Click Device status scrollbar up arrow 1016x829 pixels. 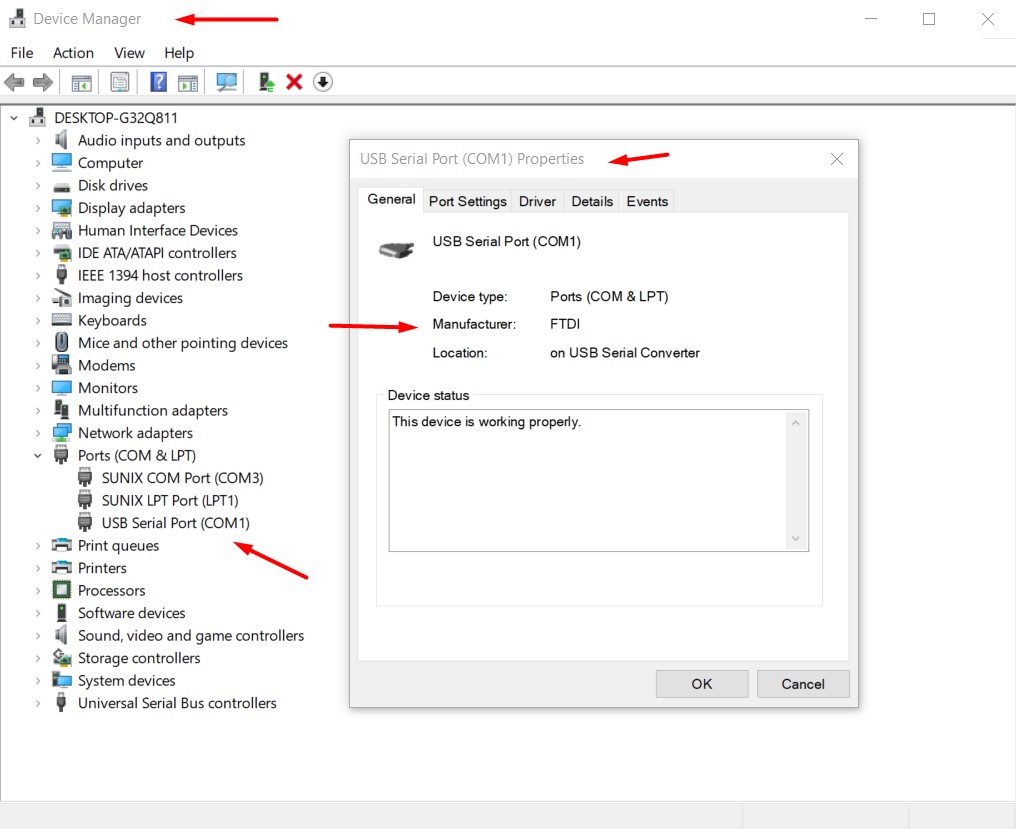tap(796, 423)
